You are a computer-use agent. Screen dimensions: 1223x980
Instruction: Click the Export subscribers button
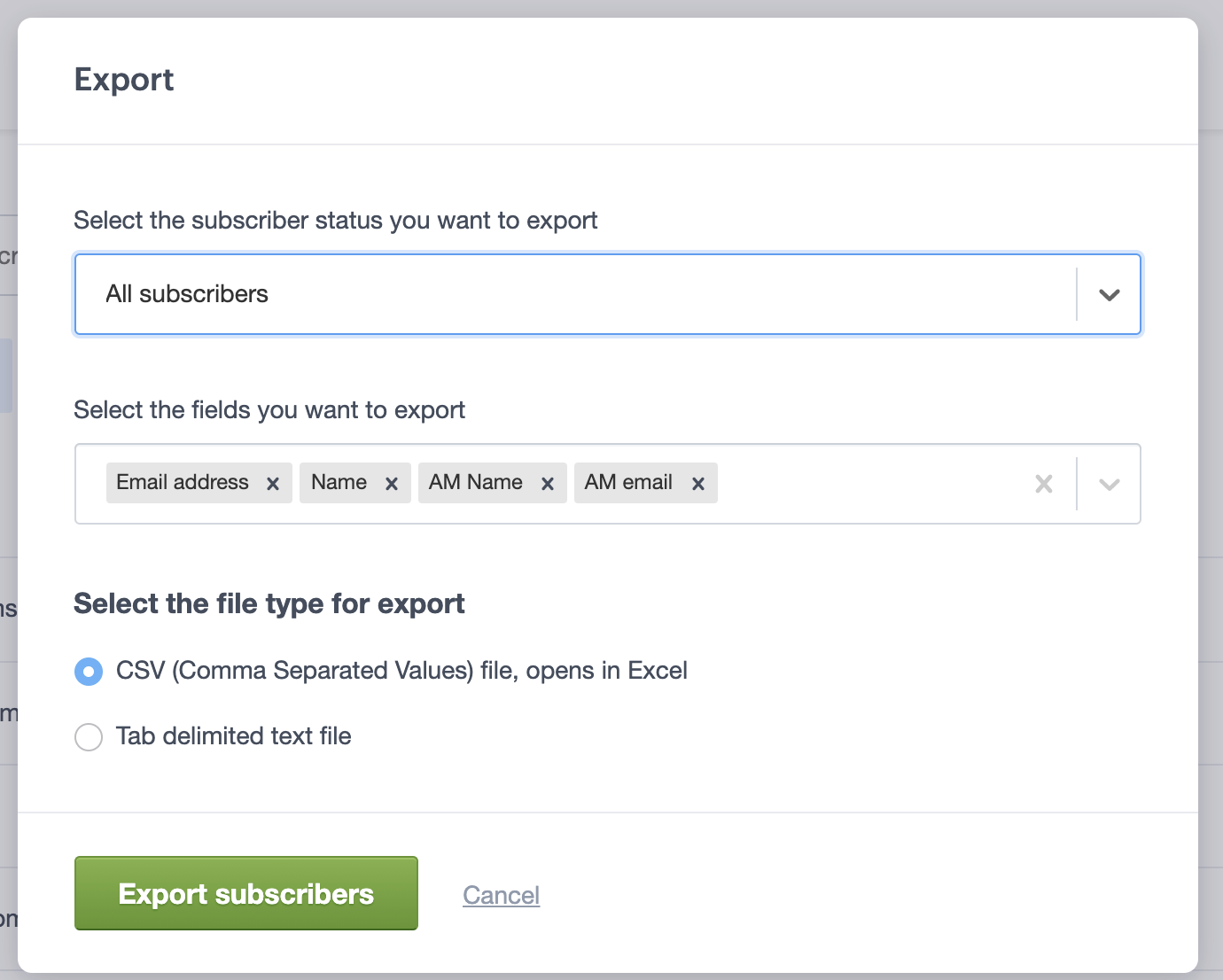click(245, 893)
